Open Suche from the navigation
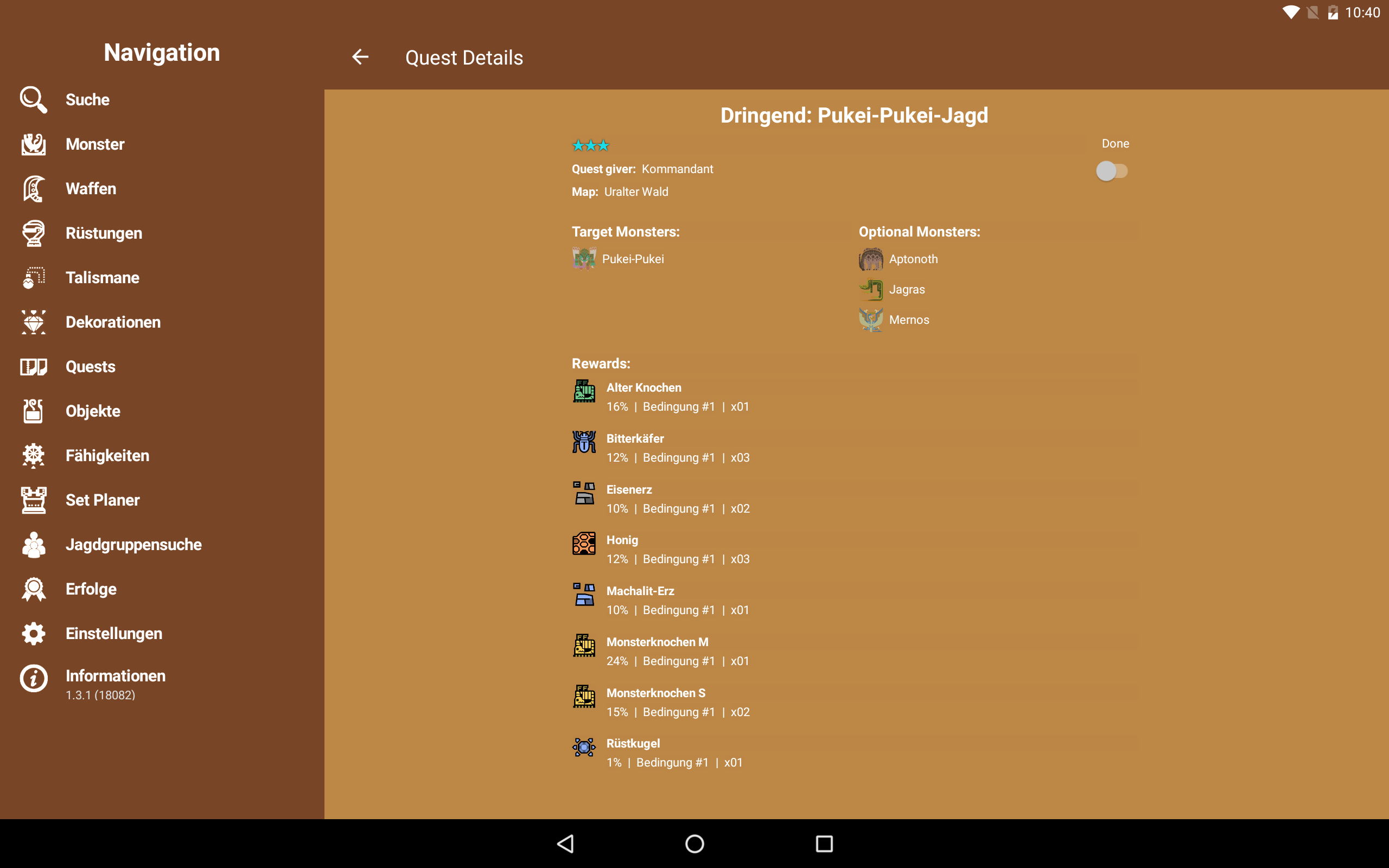This screenshot has width=1389, height=868. pyautogui.click(x=87, y=100)
